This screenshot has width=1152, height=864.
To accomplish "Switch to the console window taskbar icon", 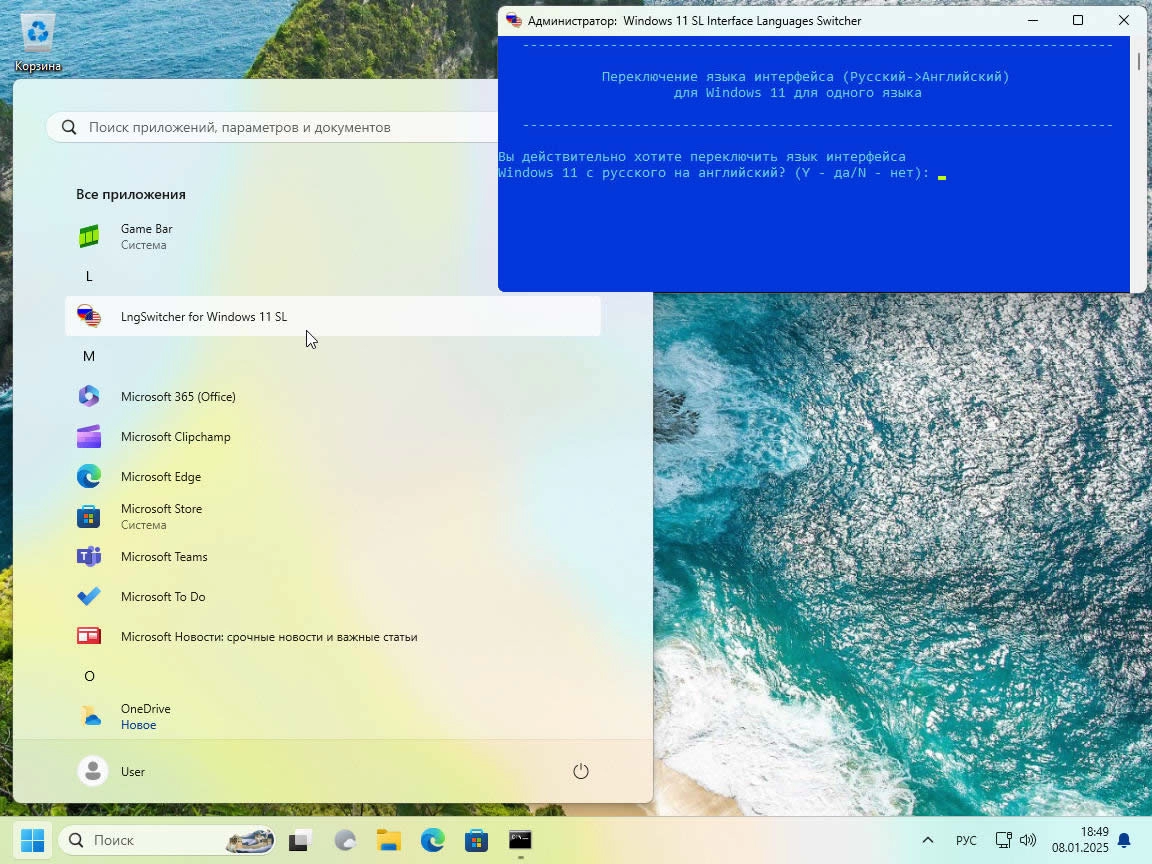I will (x=520, y=840).
